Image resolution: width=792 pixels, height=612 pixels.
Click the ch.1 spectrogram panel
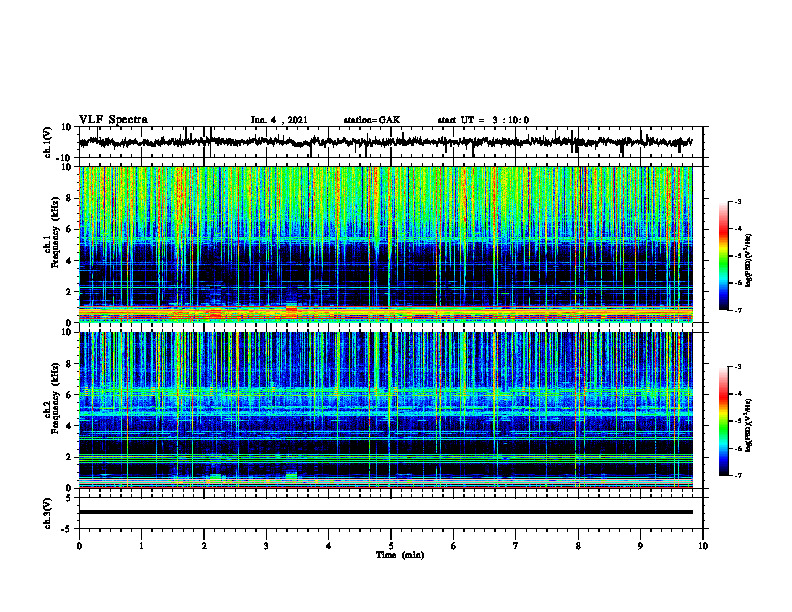[x=385, y=244]
